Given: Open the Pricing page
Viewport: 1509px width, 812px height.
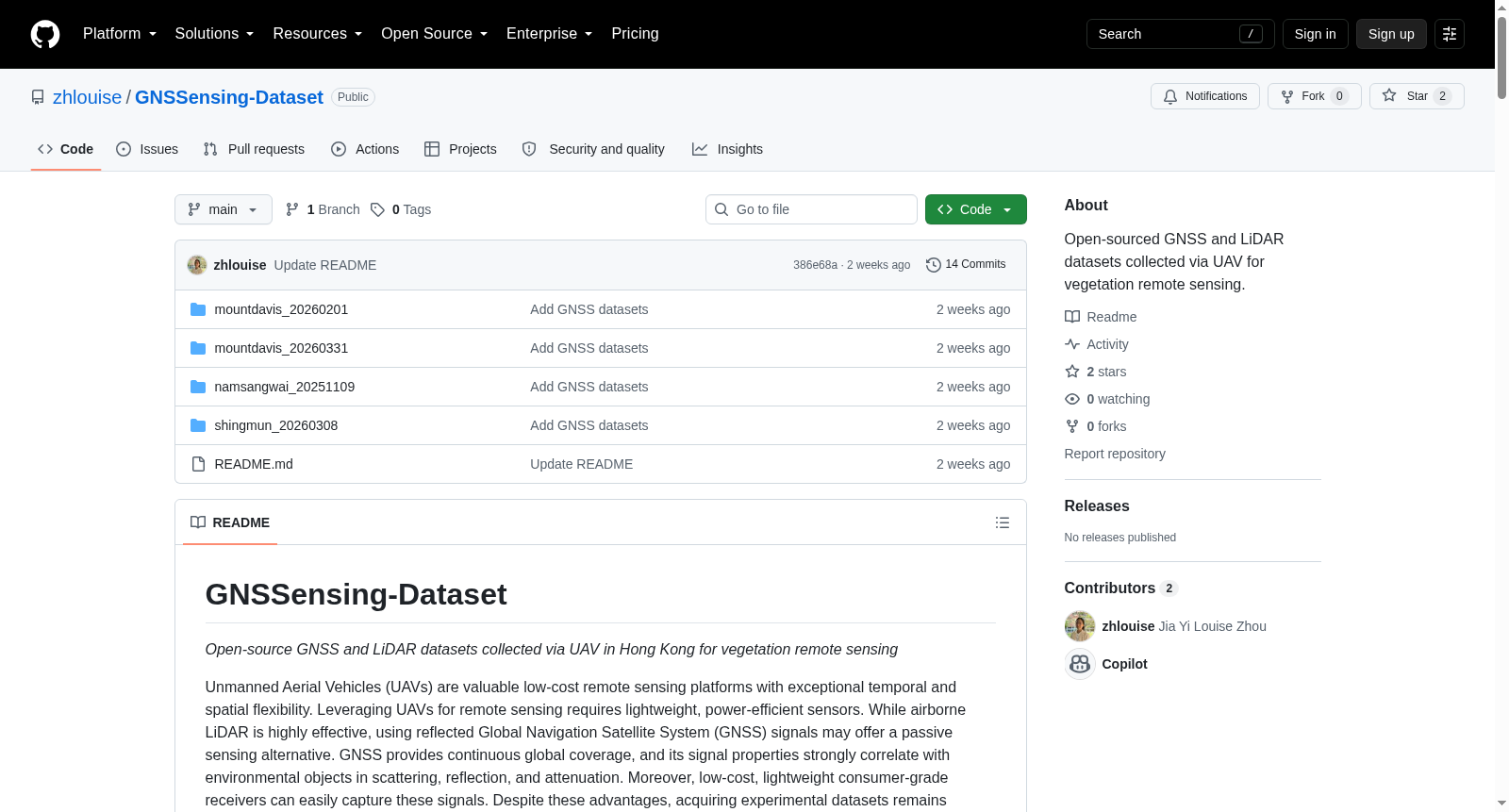Looking at the screenshot, I should [x=635, y=34].
